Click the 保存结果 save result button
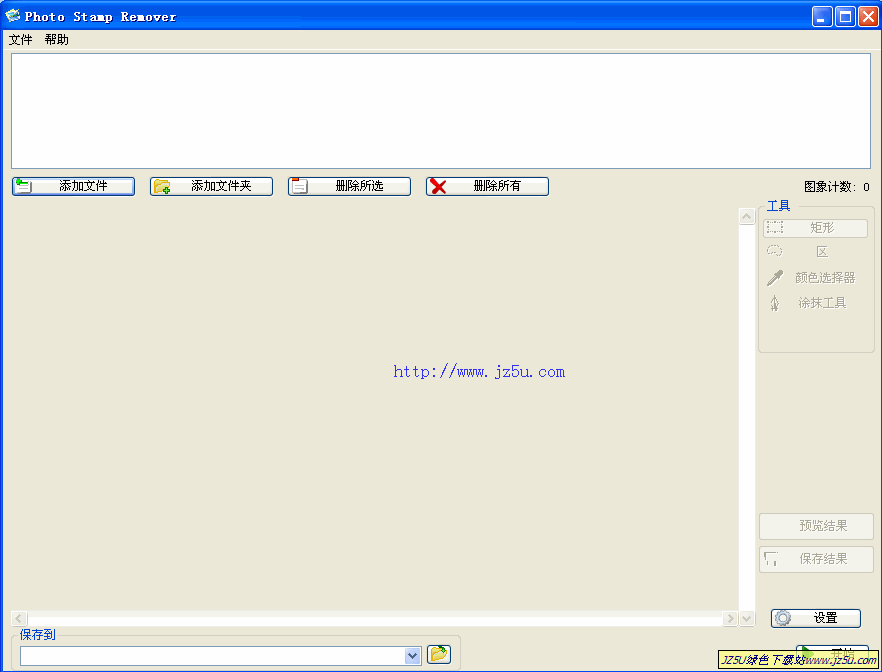The width and height of the screenshot is (882, 672). coord(816,559)
